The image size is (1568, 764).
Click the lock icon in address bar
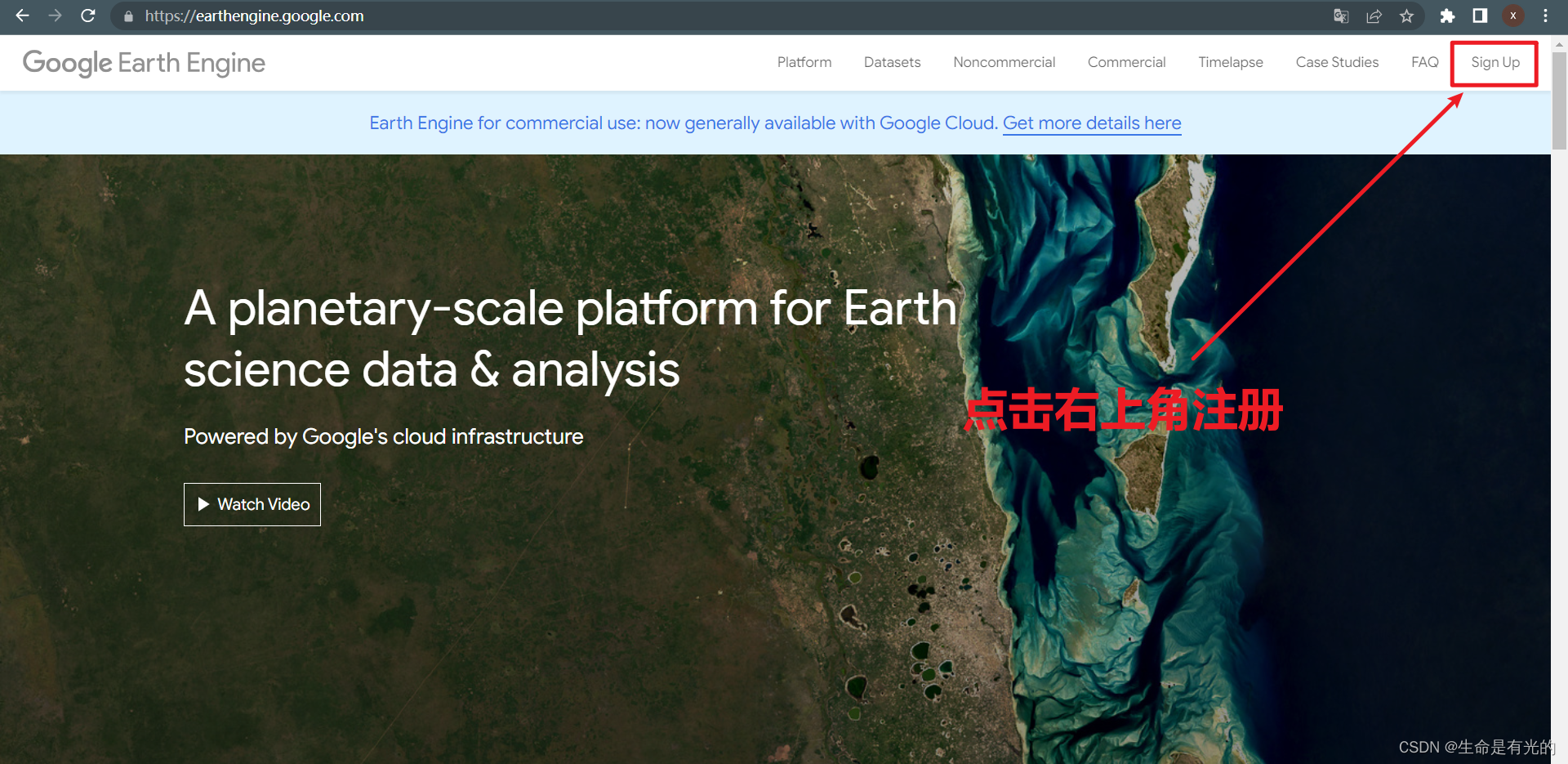click(x=128, y=16)
